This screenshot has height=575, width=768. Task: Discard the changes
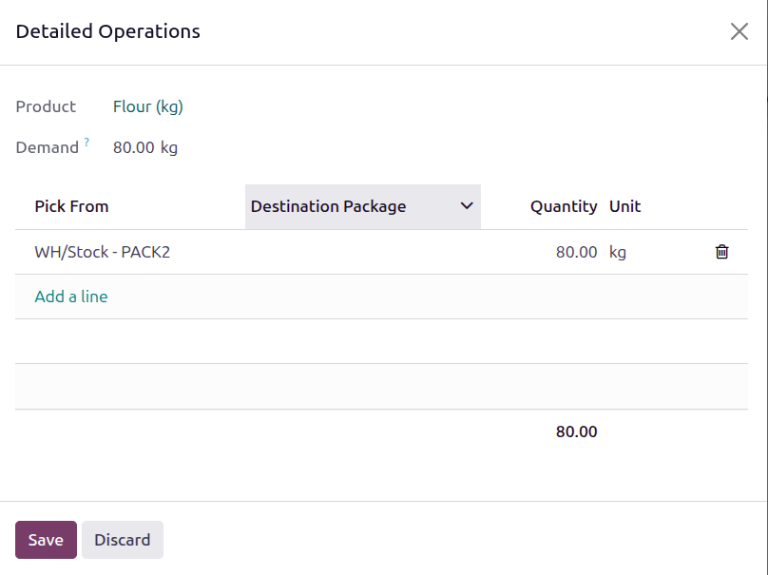[x=122, y=540]
